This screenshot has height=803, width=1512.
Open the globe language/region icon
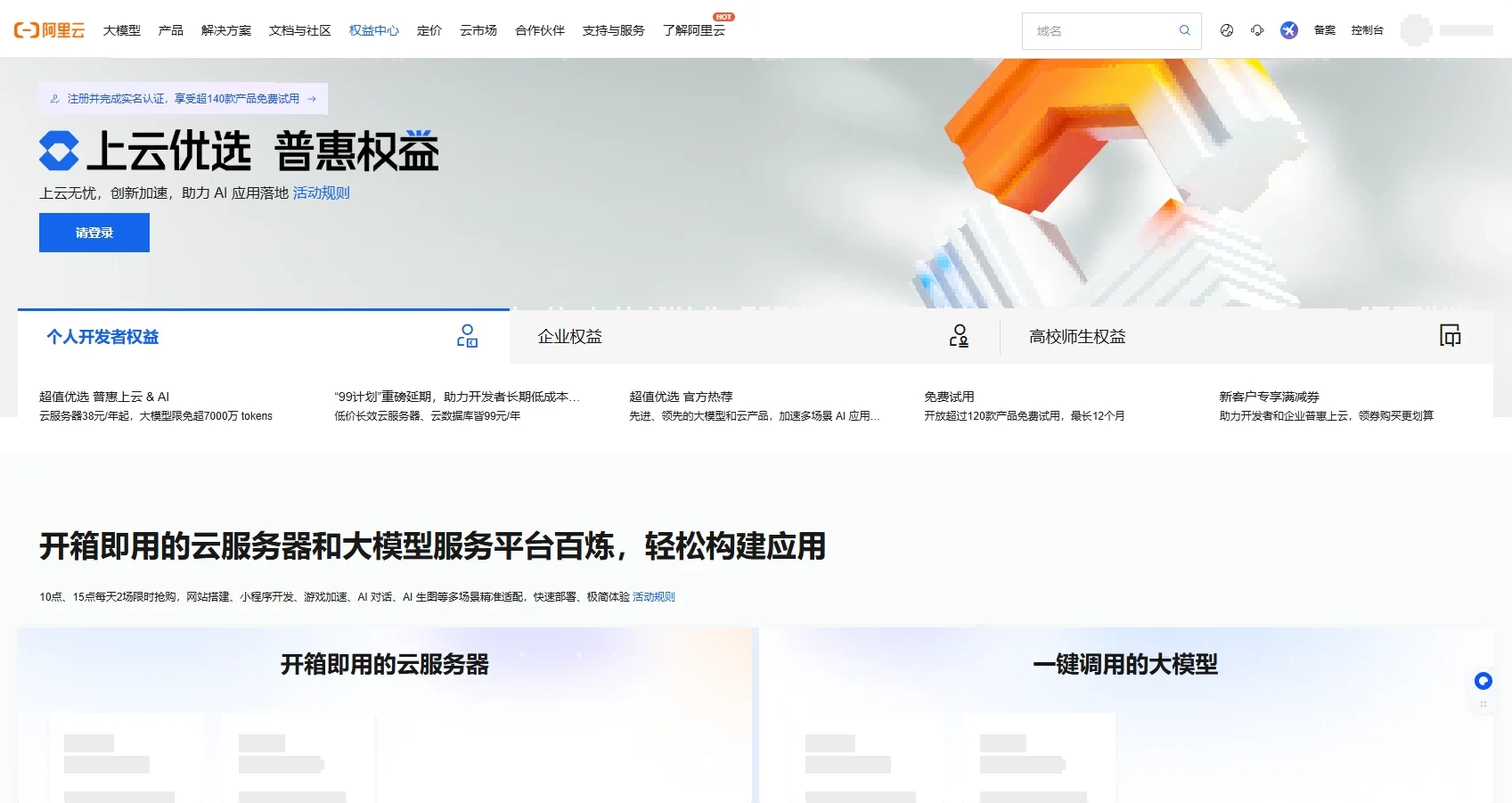click(1227, 30)
